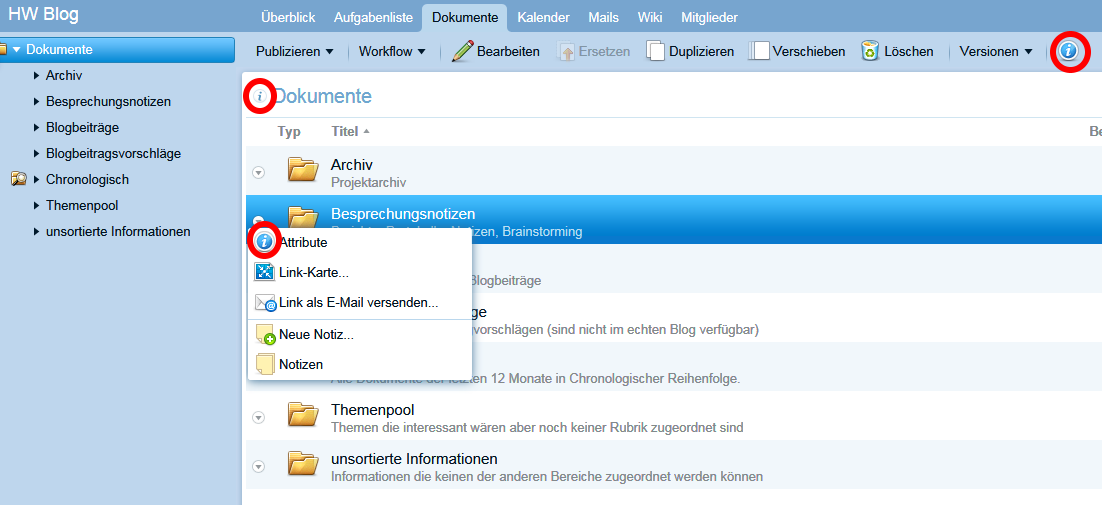Image resolution: width=1102 pixels, height=505 pixels.
Task: Select Blogbeiträge in the sidebar tree
Action: coord(82,127)
